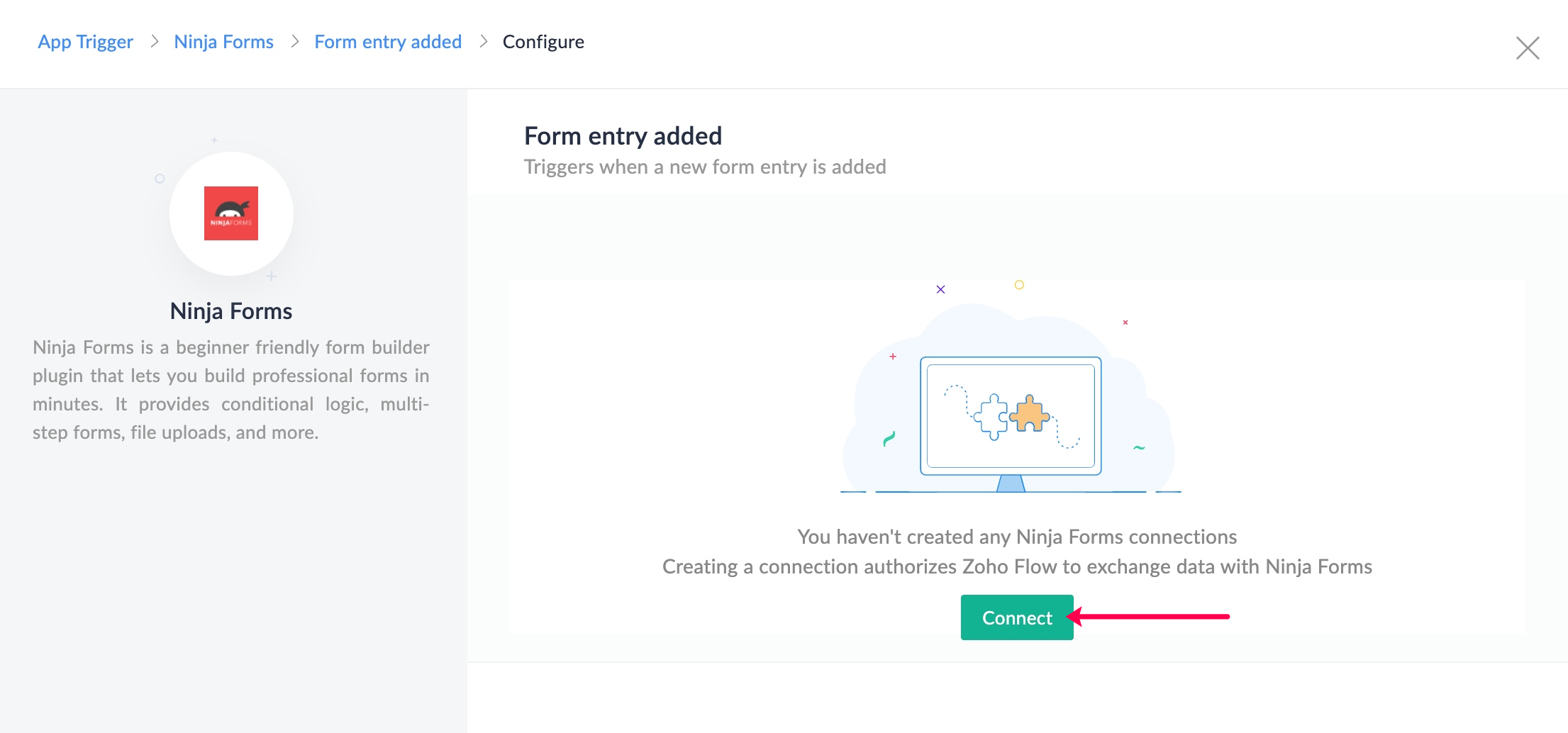Click the red Ninja Forms logo
The height and width of the screenshot is (733, 1568).
coord(231,213)
